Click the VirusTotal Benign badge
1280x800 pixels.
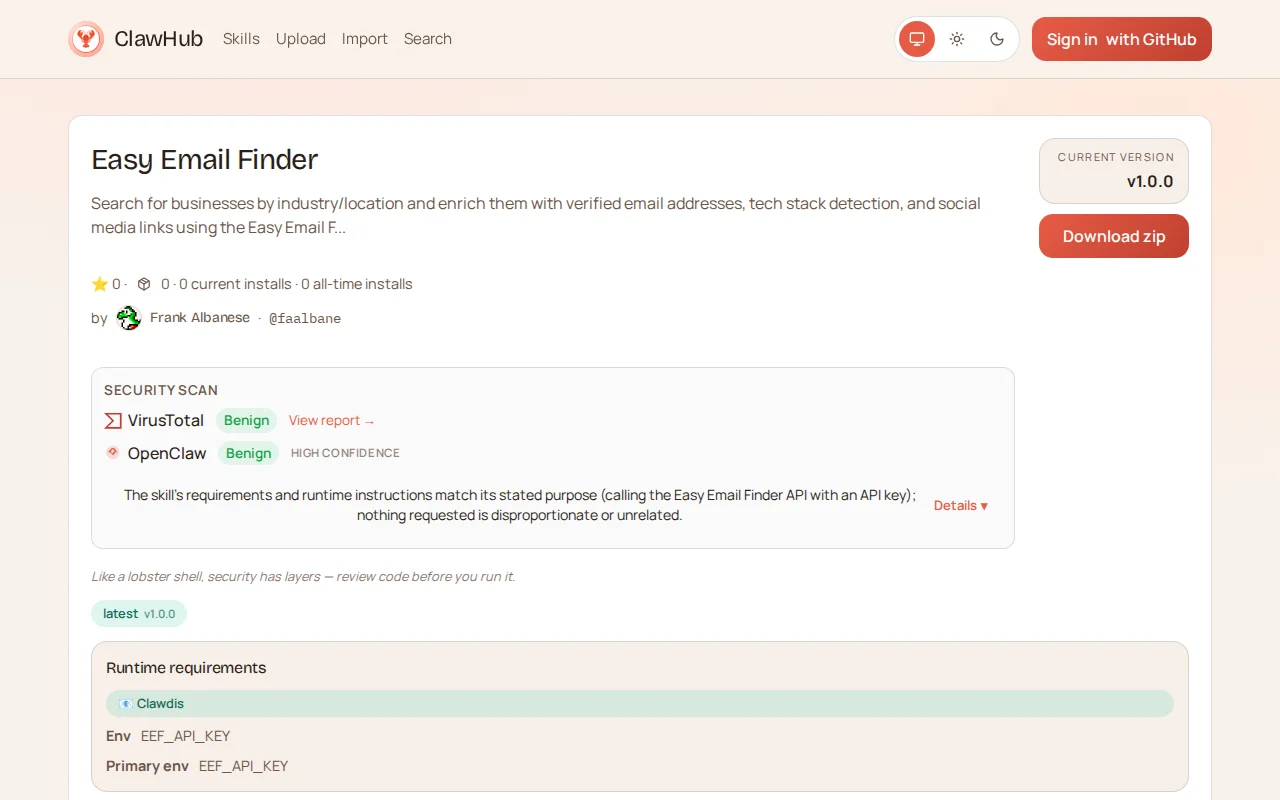tap(247, 421)
